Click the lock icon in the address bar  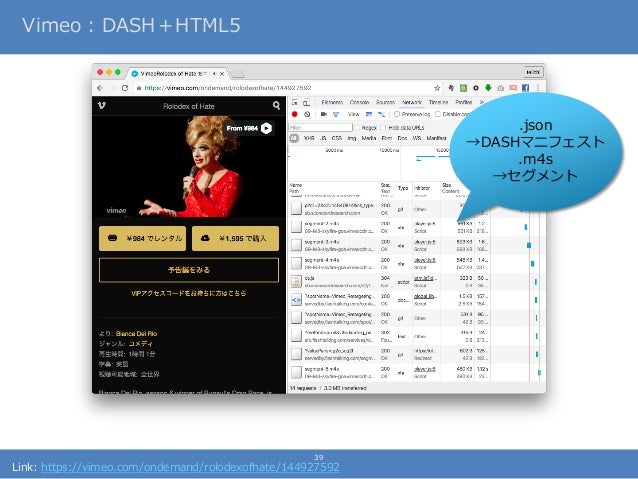point(139,88)
